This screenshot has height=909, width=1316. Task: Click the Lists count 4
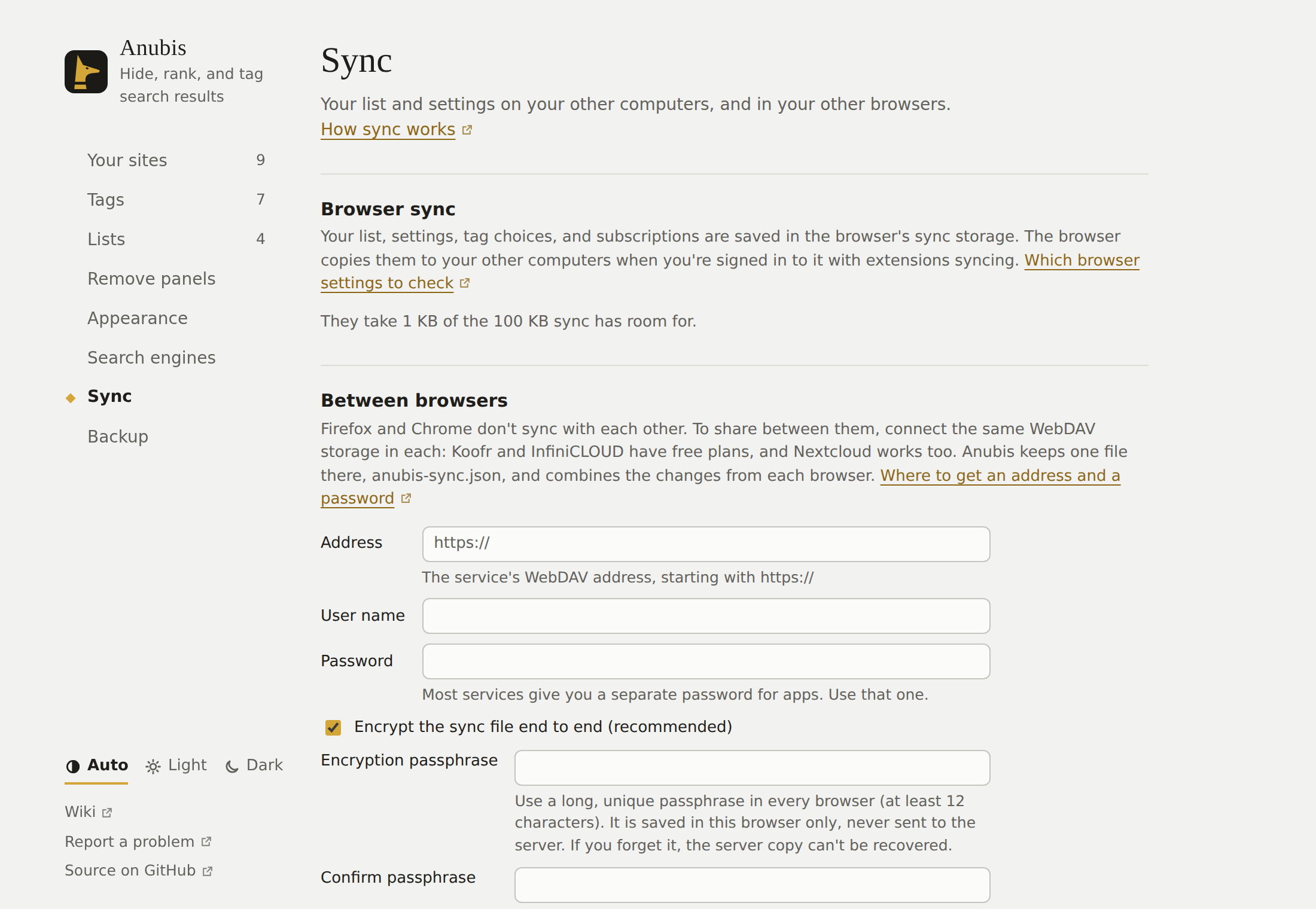tap(261, 239)
